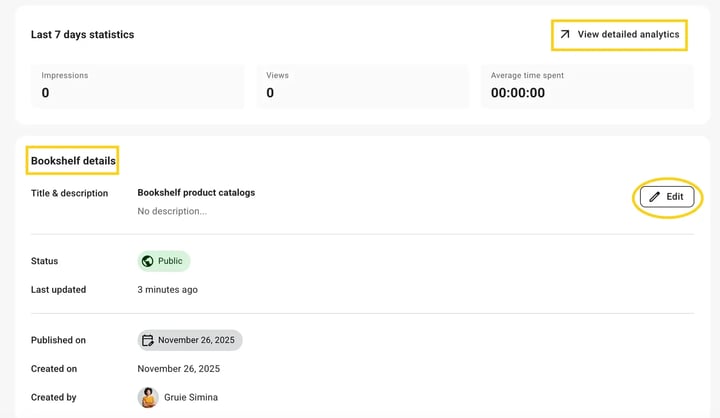
Task: Click the Bookshelf details heading
Action: click(73, 161)
